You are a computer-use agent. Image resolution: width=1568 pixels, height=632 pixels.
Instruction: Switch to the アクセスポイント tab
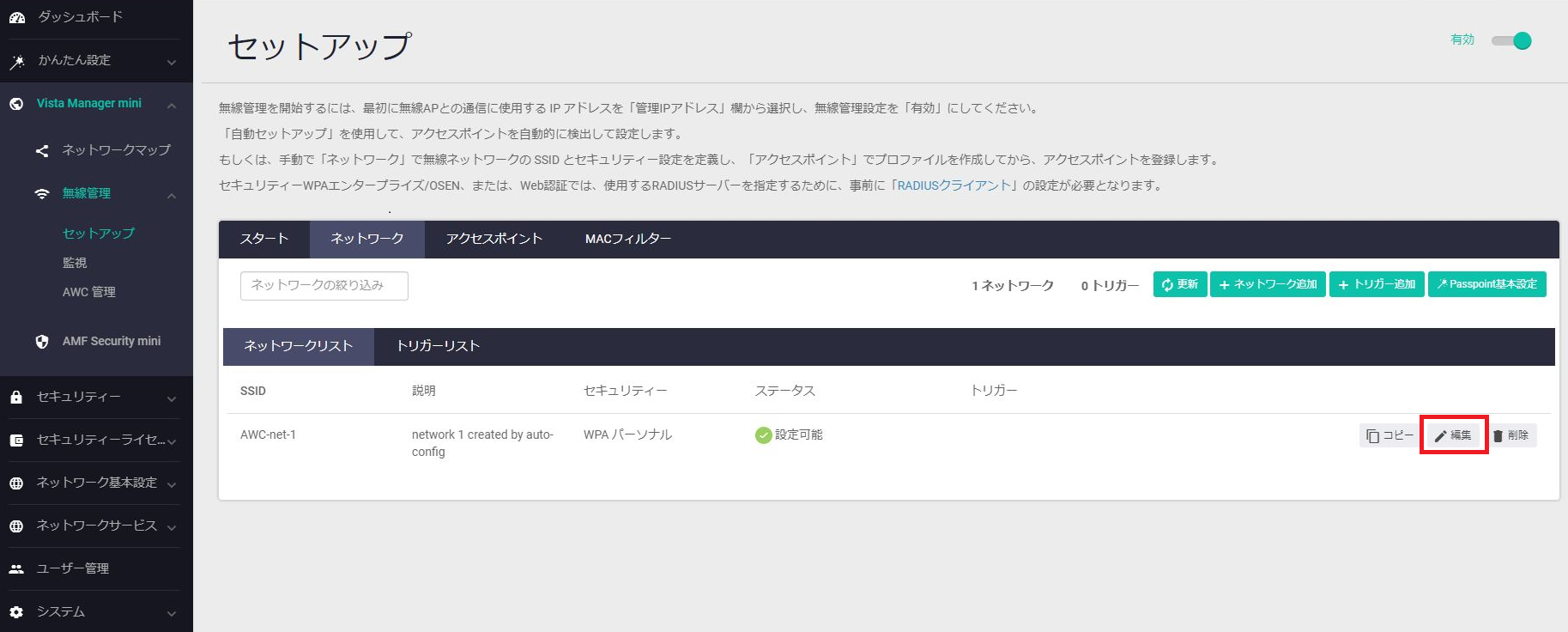(x=493, y=239)
